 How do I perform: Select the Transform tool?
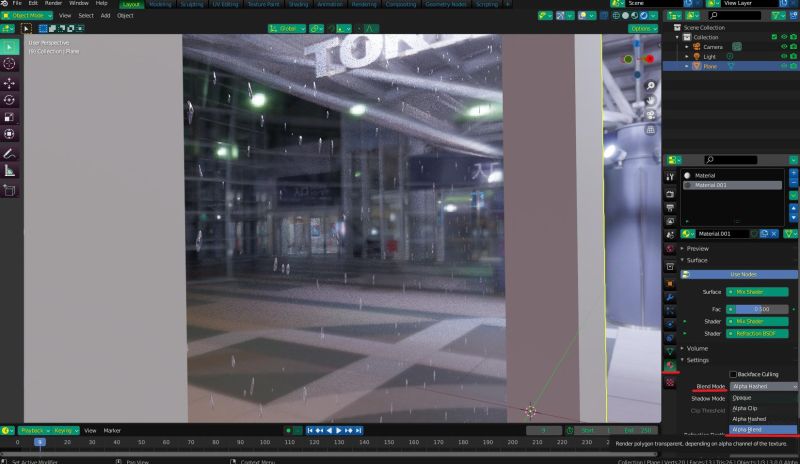point(9,134)
